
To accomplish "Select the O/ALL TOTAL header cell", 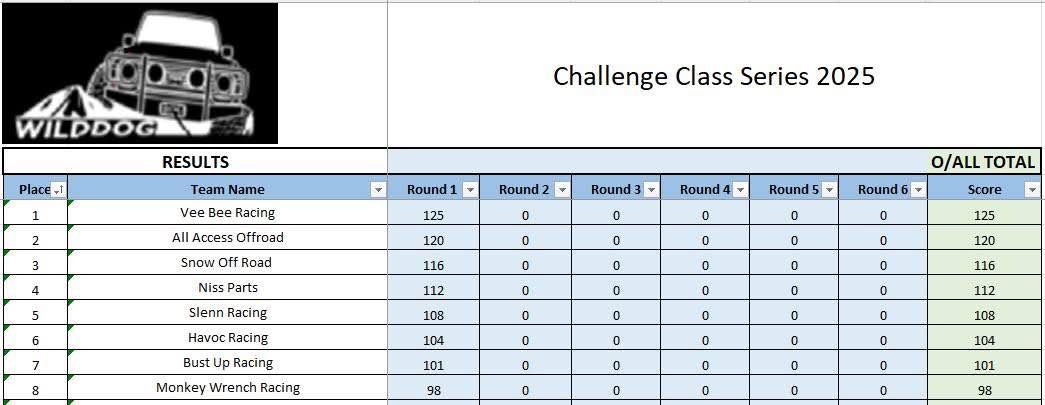I will pos(714,162).
